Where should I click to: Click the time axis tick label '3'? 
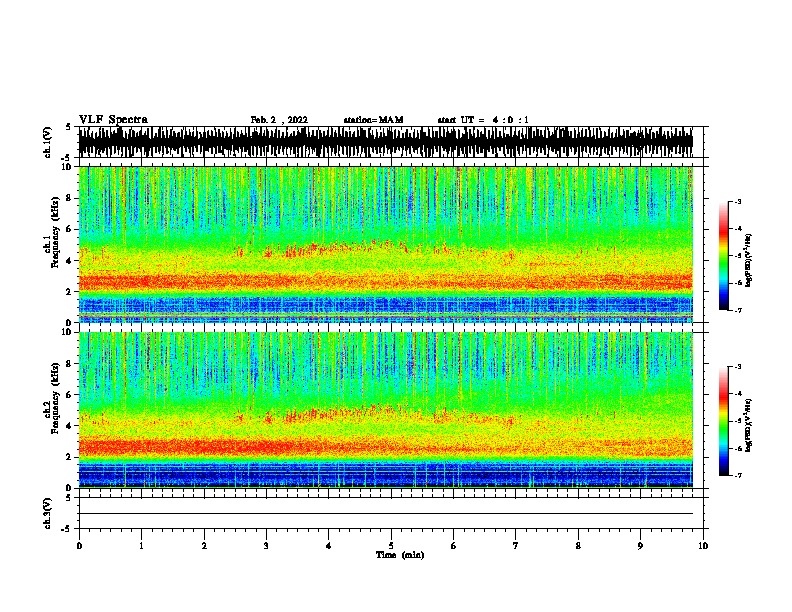[266, 546]
